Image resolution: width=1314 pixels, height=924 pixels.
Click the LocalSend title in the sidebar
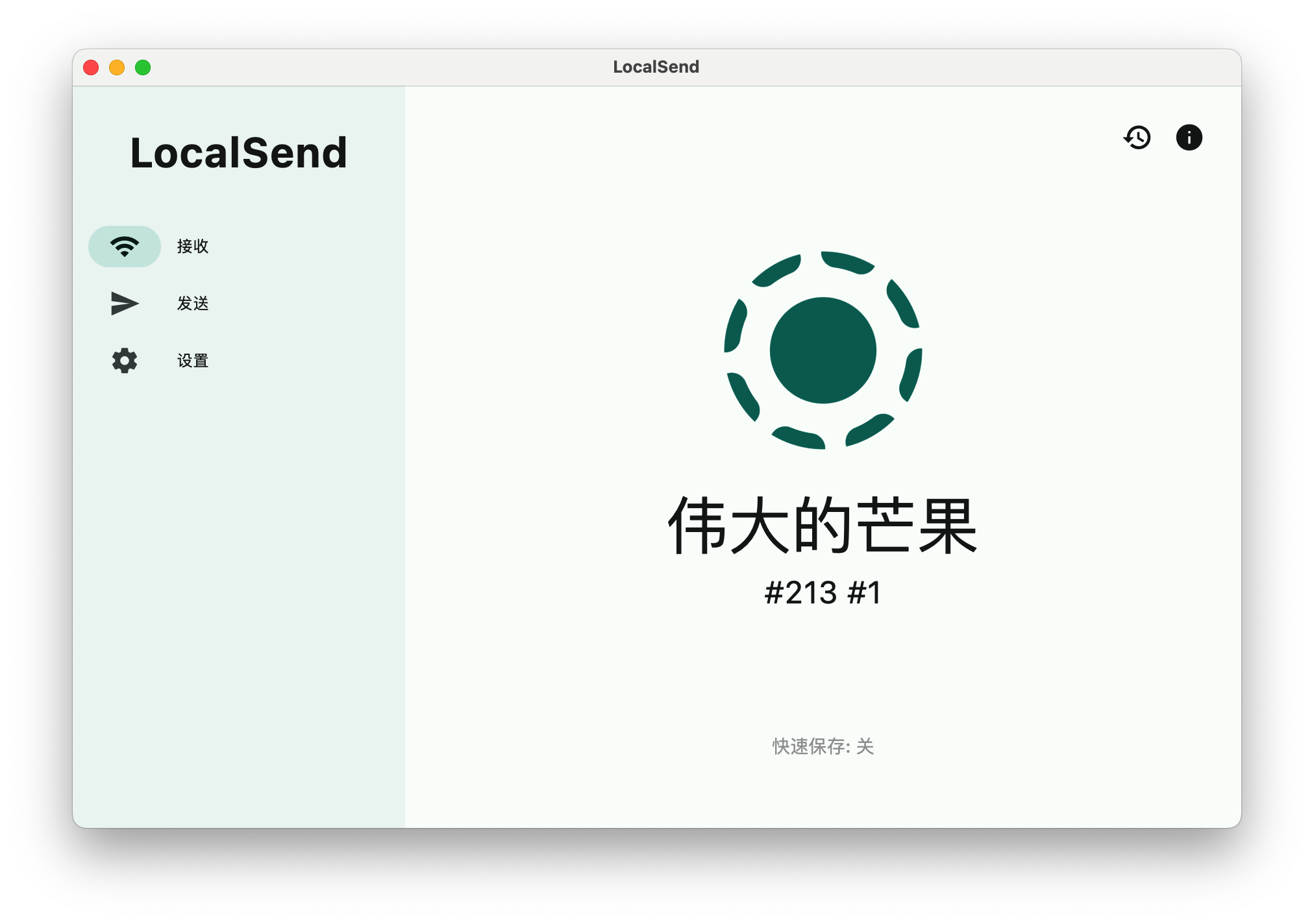pyautogui.click(x=238, y=152)
